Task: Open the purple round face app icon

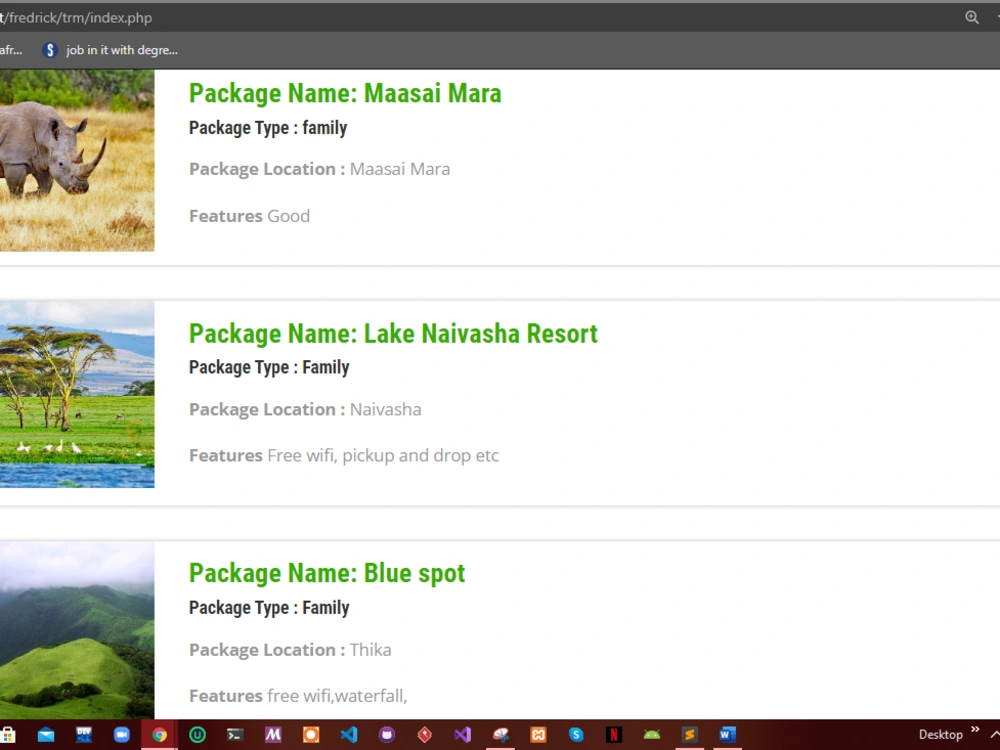Action: 387,735
